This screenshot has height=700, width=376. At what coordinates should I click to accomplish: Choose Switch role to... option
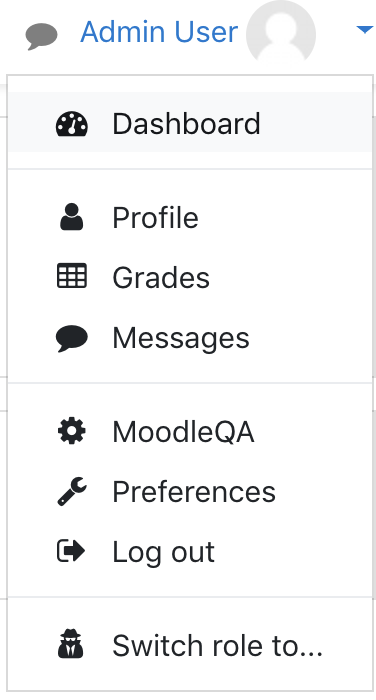point(190,645)
